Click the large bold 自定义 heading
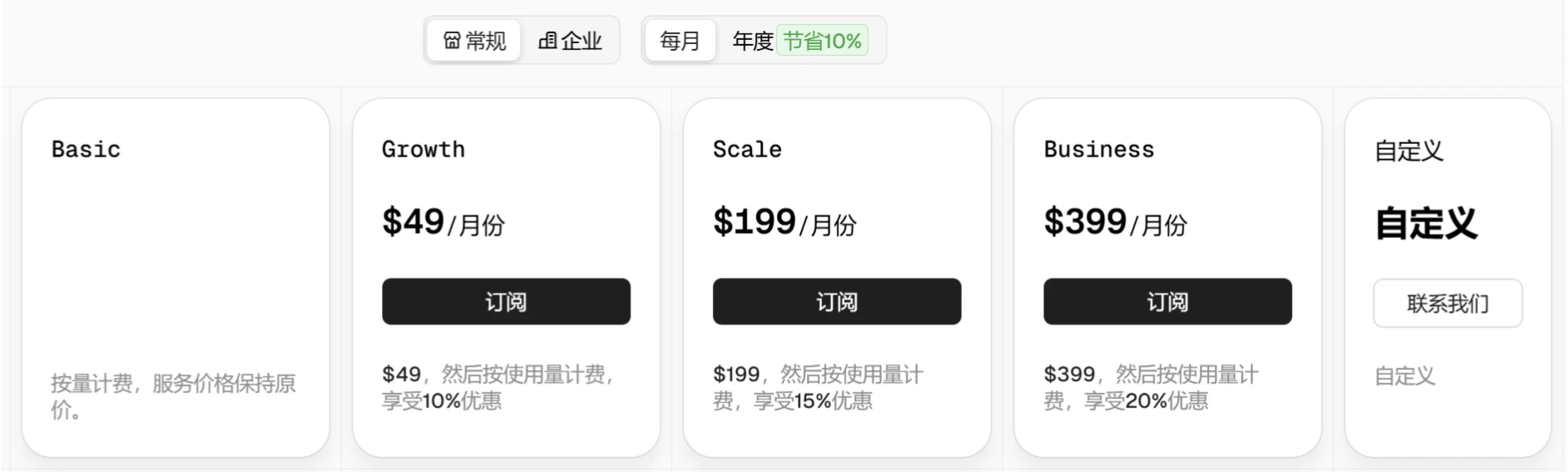The width and height of the screenshot is (1568, 472). click(1426, 224)
